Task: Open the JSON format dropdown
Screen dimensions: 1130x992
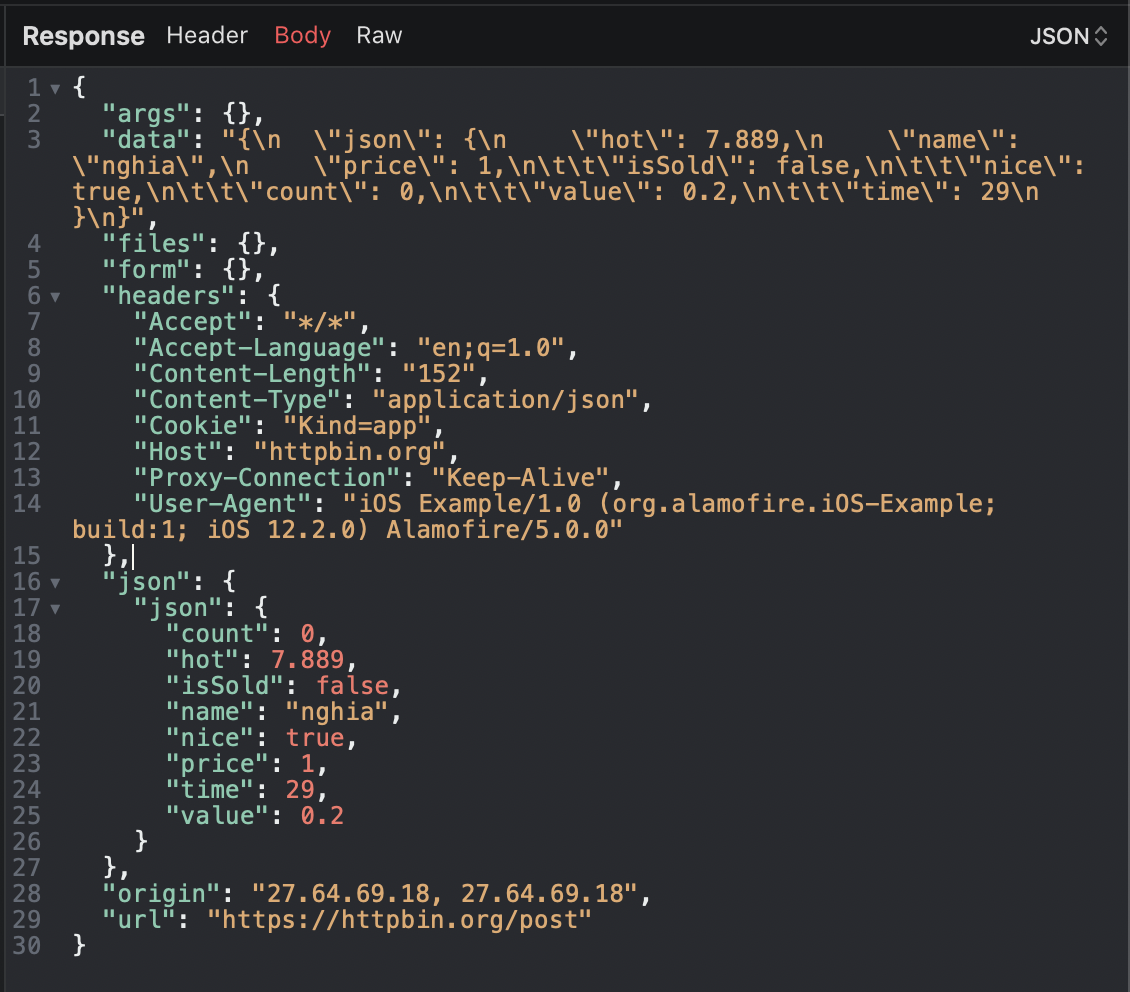Action: (1068, 36)
